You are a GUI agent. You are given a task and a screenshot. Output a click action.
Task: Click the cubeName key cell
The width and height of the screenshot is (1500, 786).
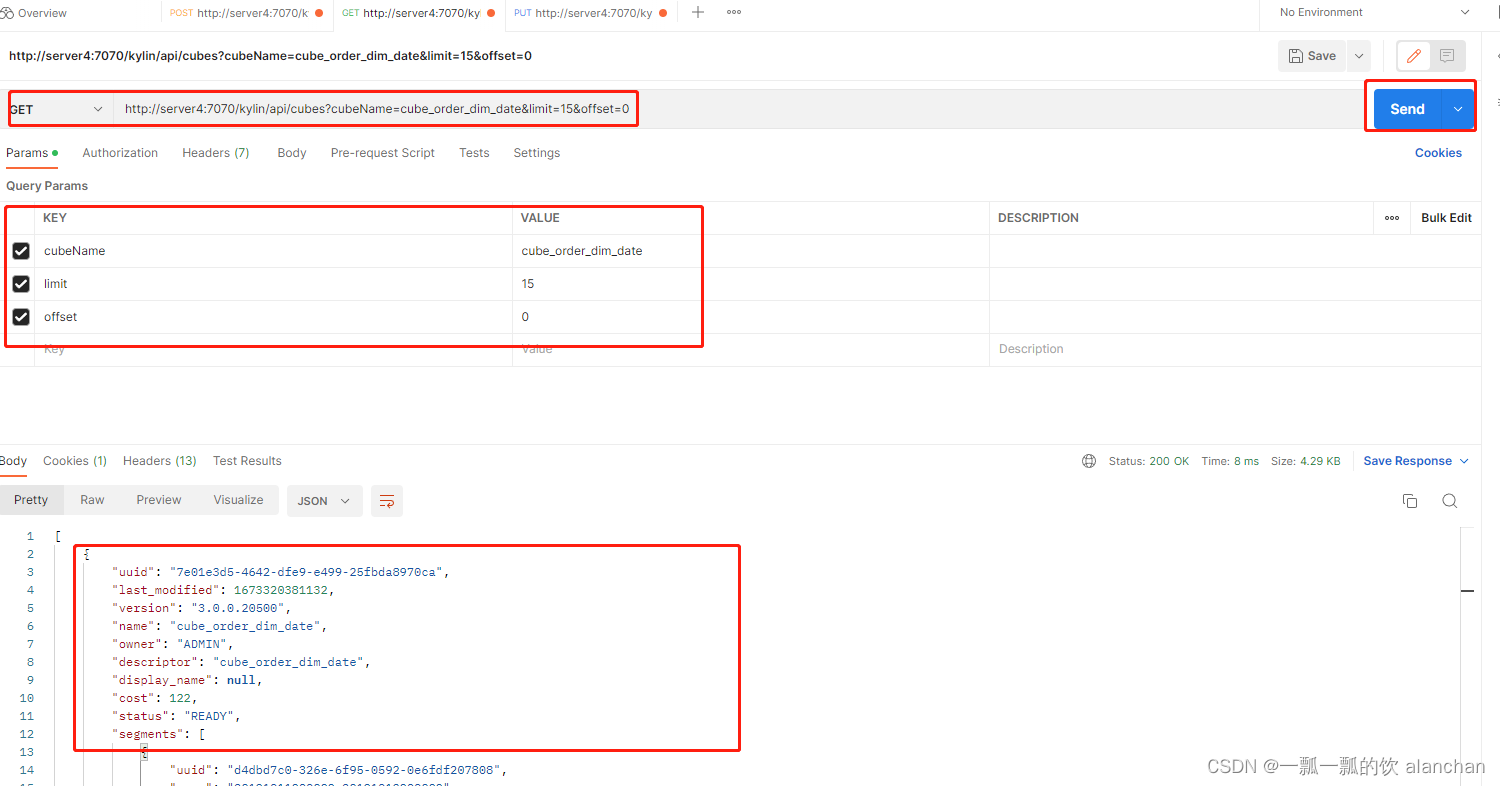tap(273, 251)
